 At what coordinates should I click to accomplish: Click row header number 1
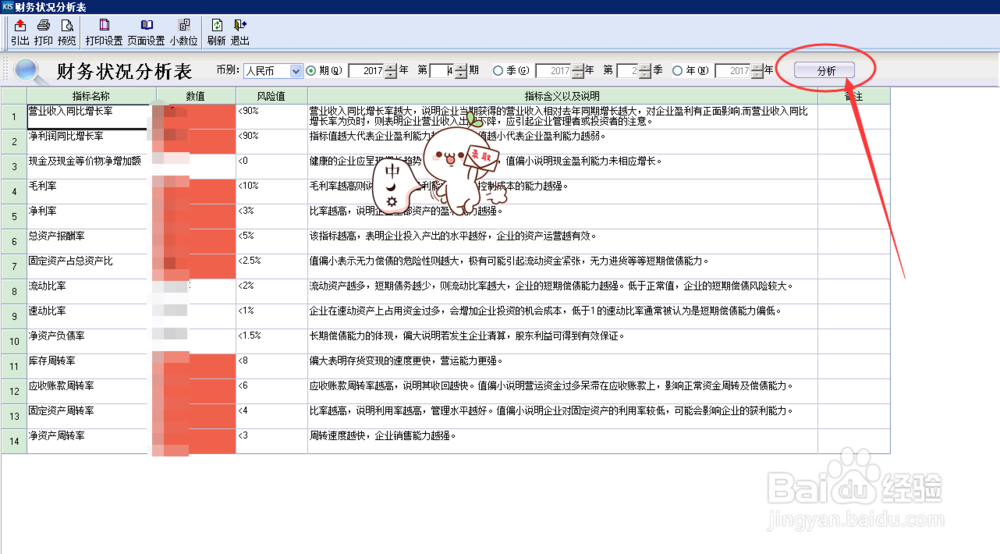click(13, 117)
